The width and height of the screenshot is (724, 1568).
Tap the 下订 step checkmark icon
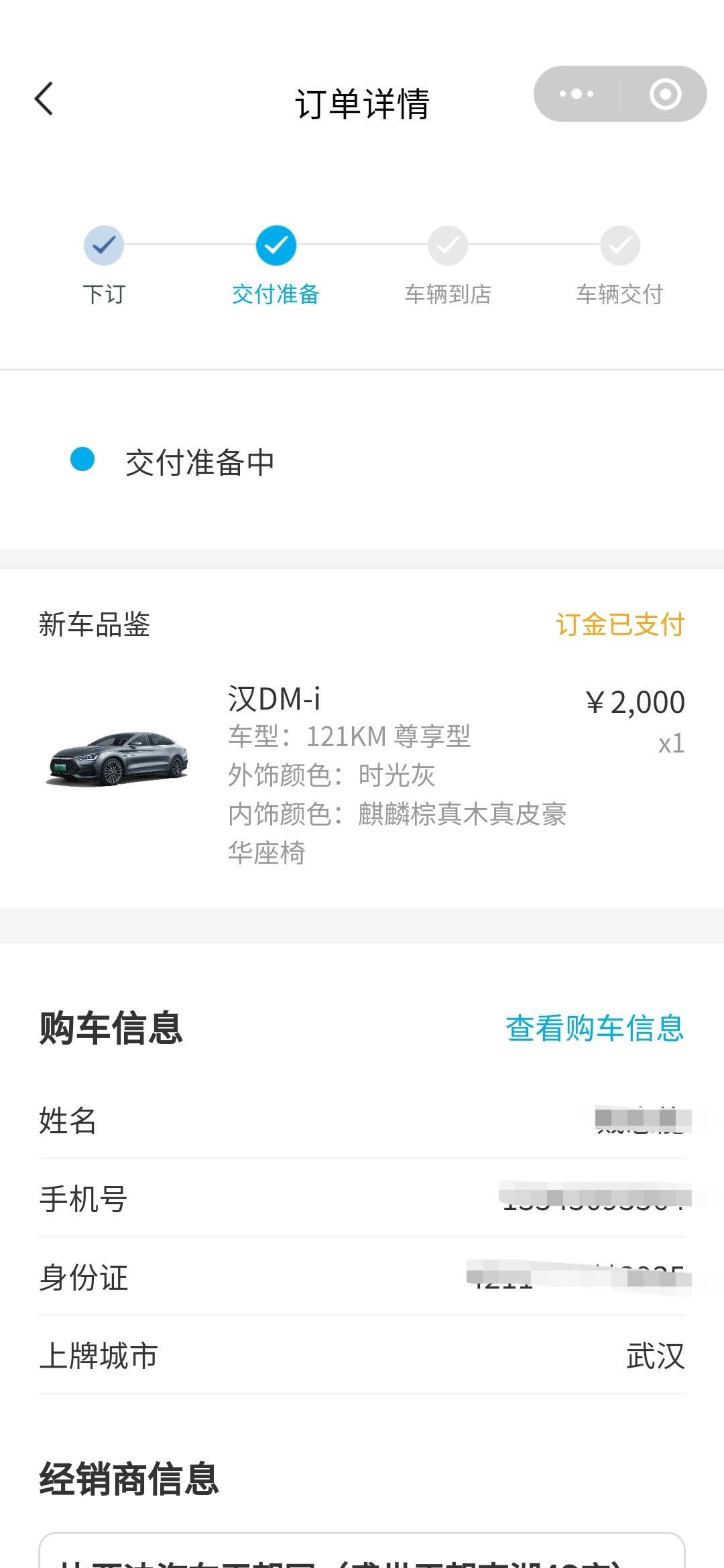pos(104,245)
